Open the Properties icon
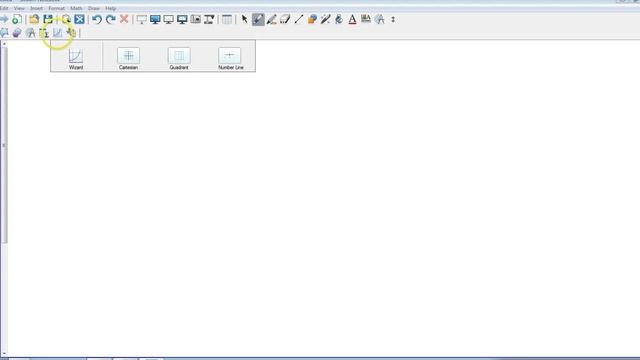The height and width of the screenshot is (360, 640). pos(366,19)
